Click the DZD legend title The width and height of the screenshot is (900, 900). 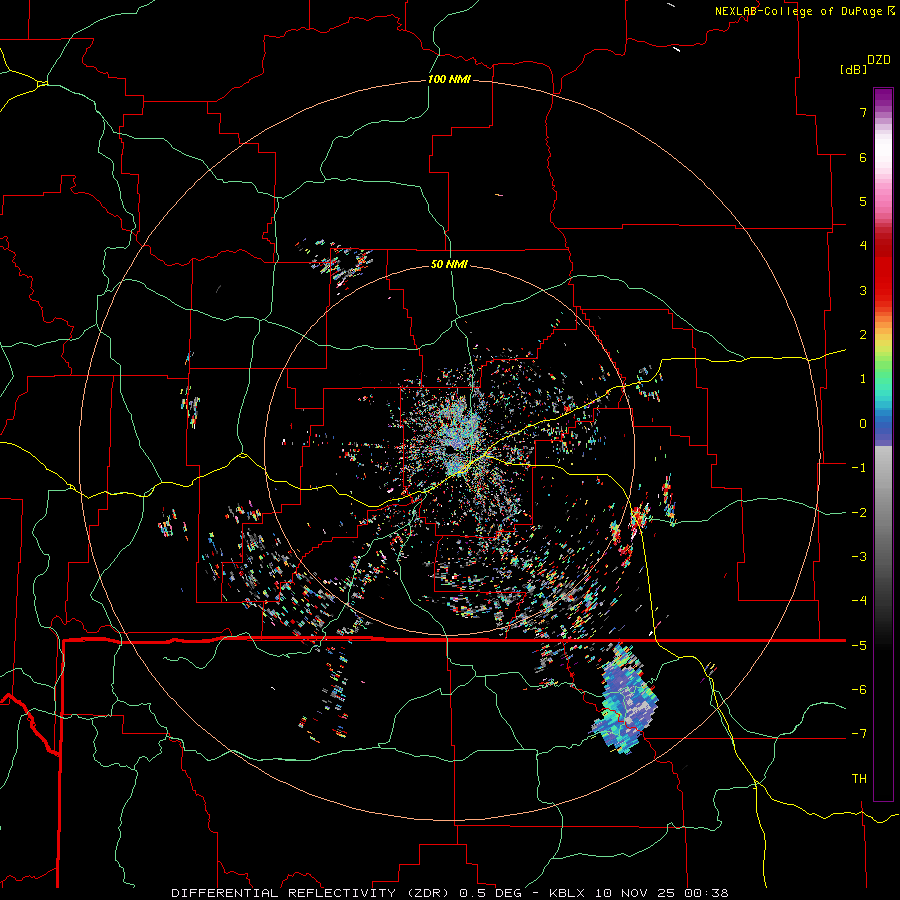879,60
